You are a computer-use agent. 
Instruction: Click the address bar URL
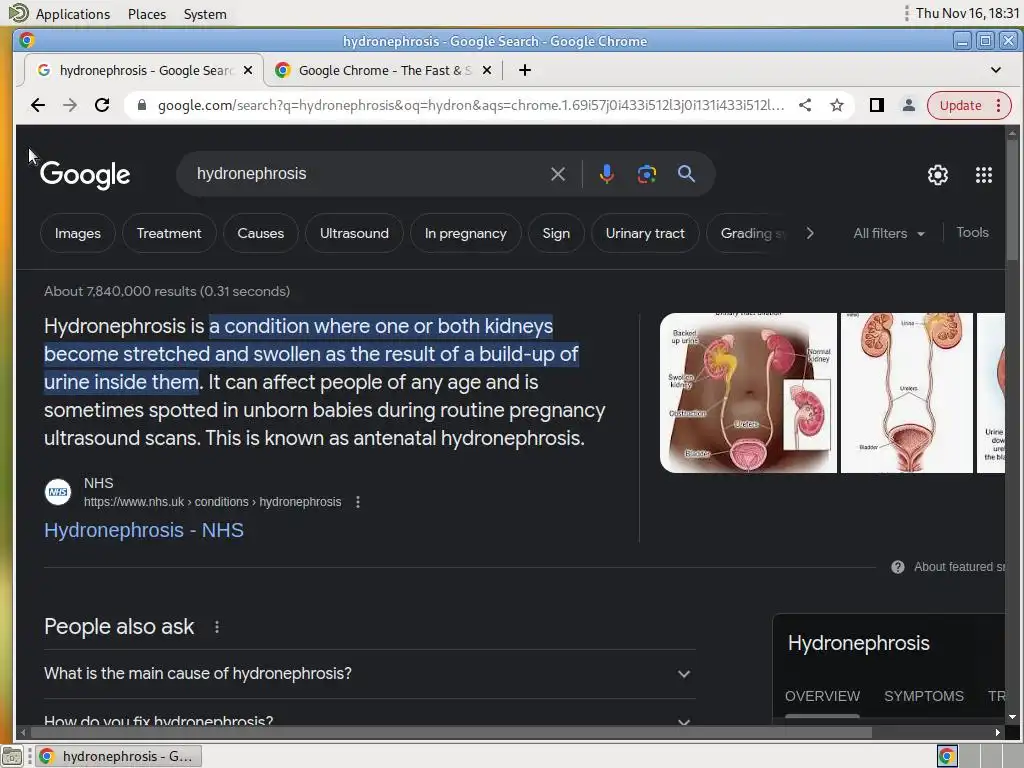(470, 105)
